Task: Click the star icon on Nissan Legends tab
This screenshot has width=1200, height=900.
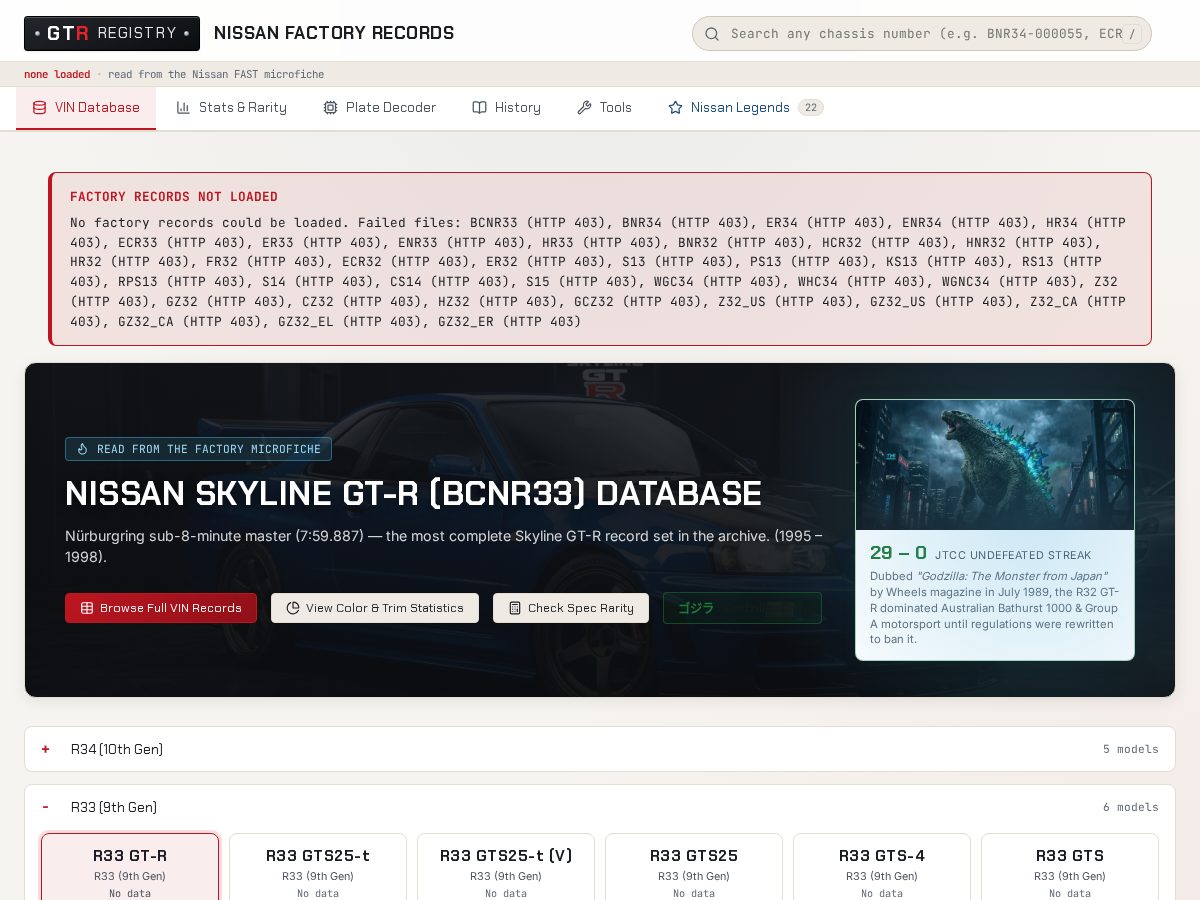Action: coord(675,108)
